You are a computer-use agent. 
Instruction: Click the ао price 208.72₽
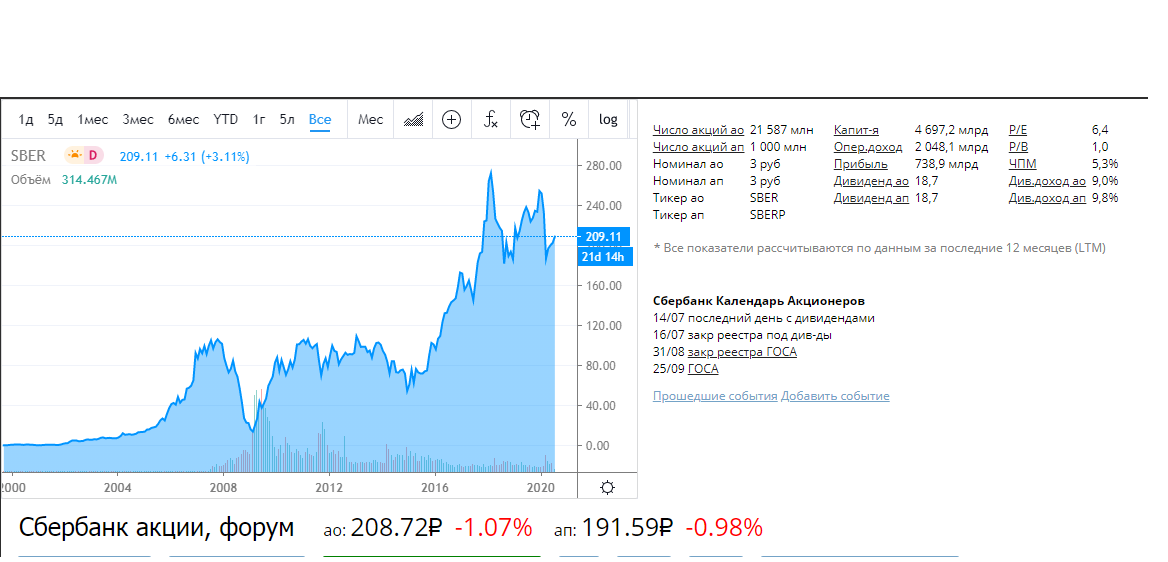pos(396,528)
